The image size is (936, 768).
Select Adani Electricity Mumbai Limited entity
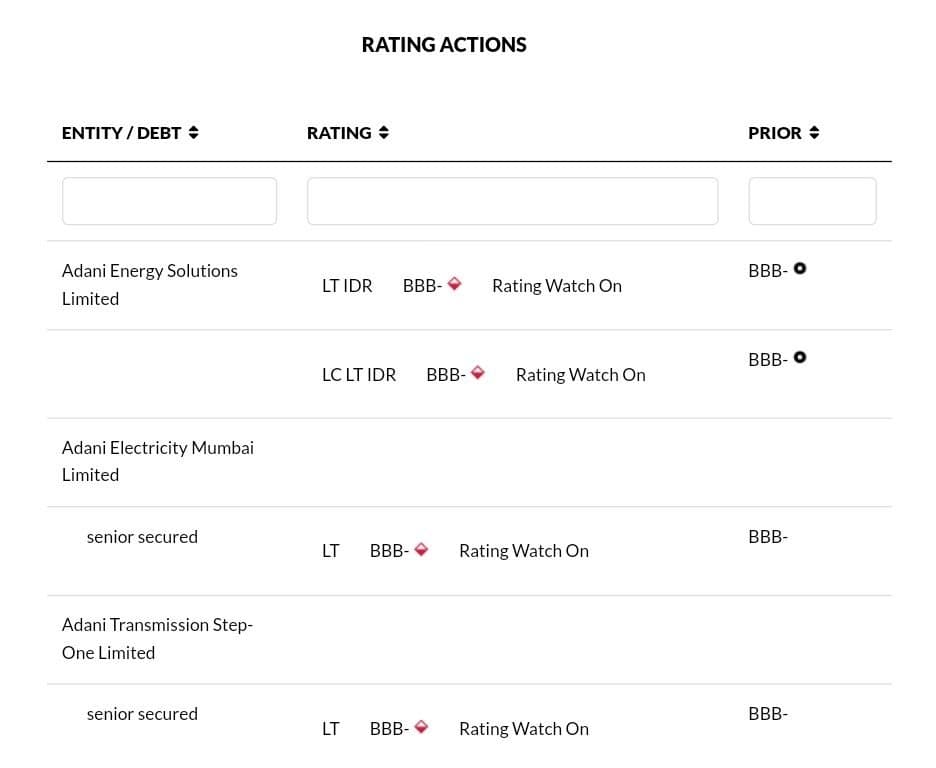click(x=158, y=461)
